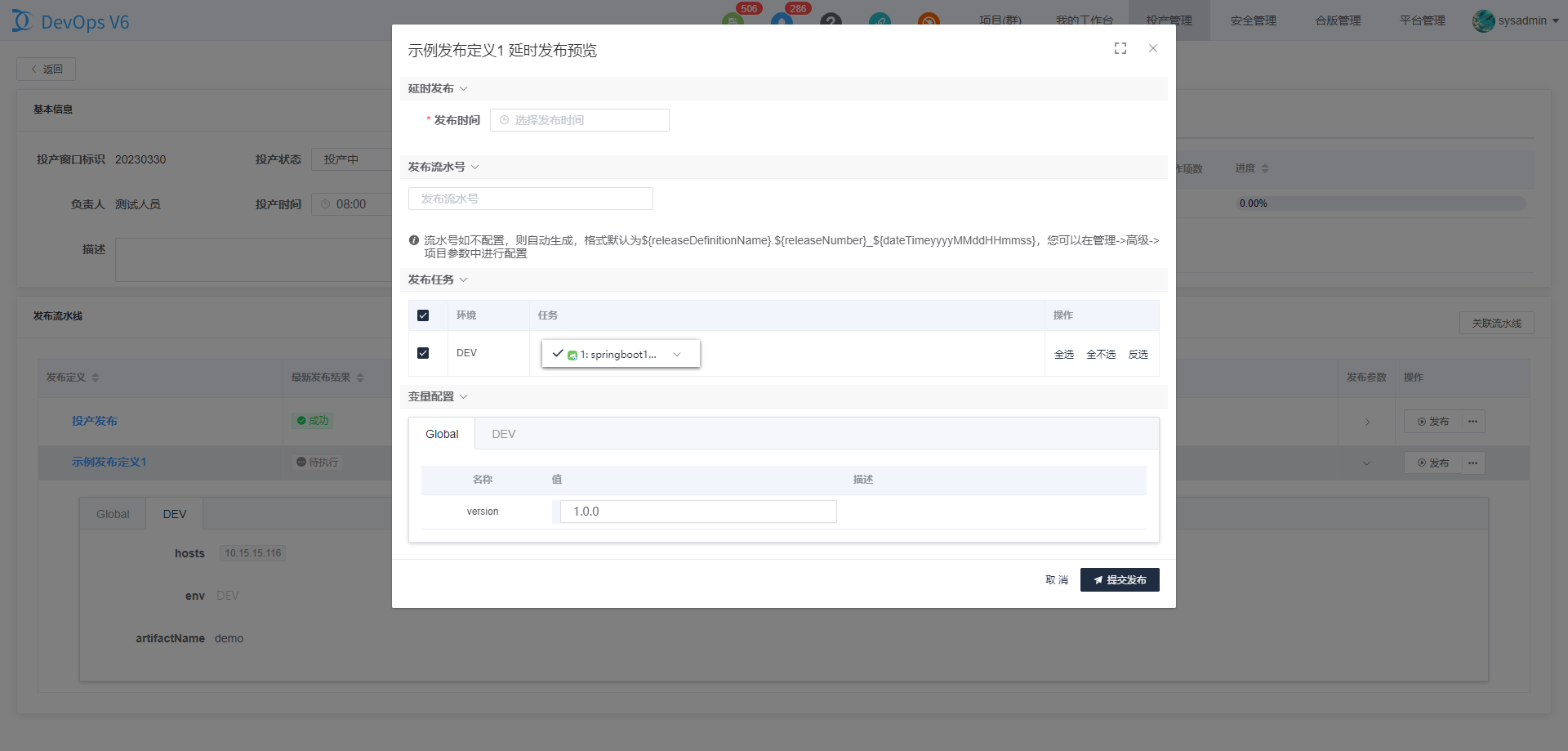Click the DevOps V6 logo
Image resolution: width=1568 pixels, height=751 pixels.
[71, 21]
